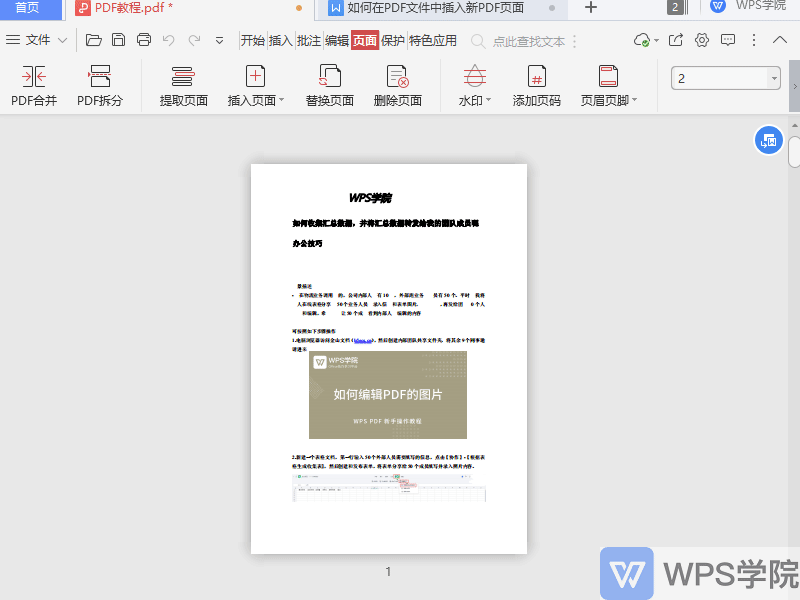Click the scrollbar up arrow
800x600 pixels.
tap(794, 125)
